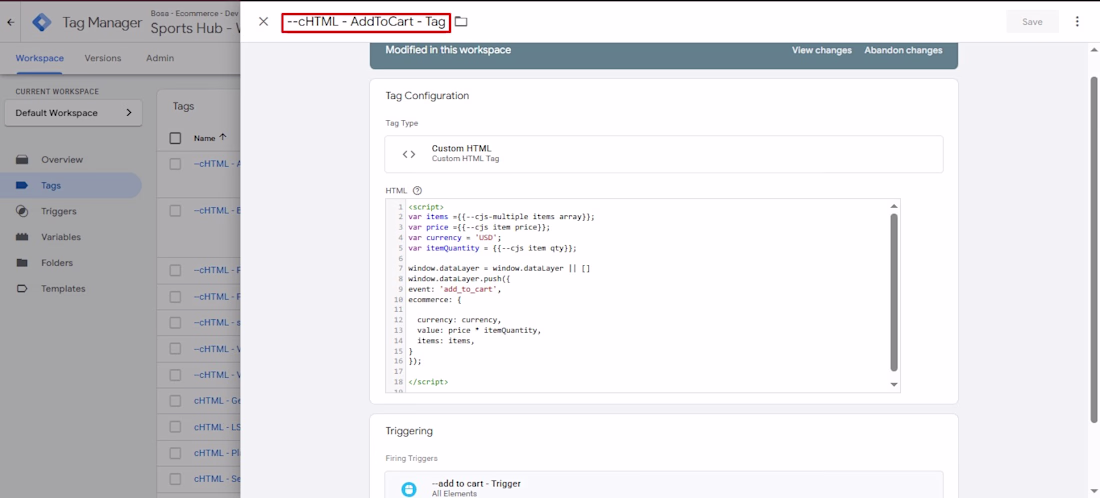
Task: Click the Folders sidebar icon
Action: click(22, 263)
